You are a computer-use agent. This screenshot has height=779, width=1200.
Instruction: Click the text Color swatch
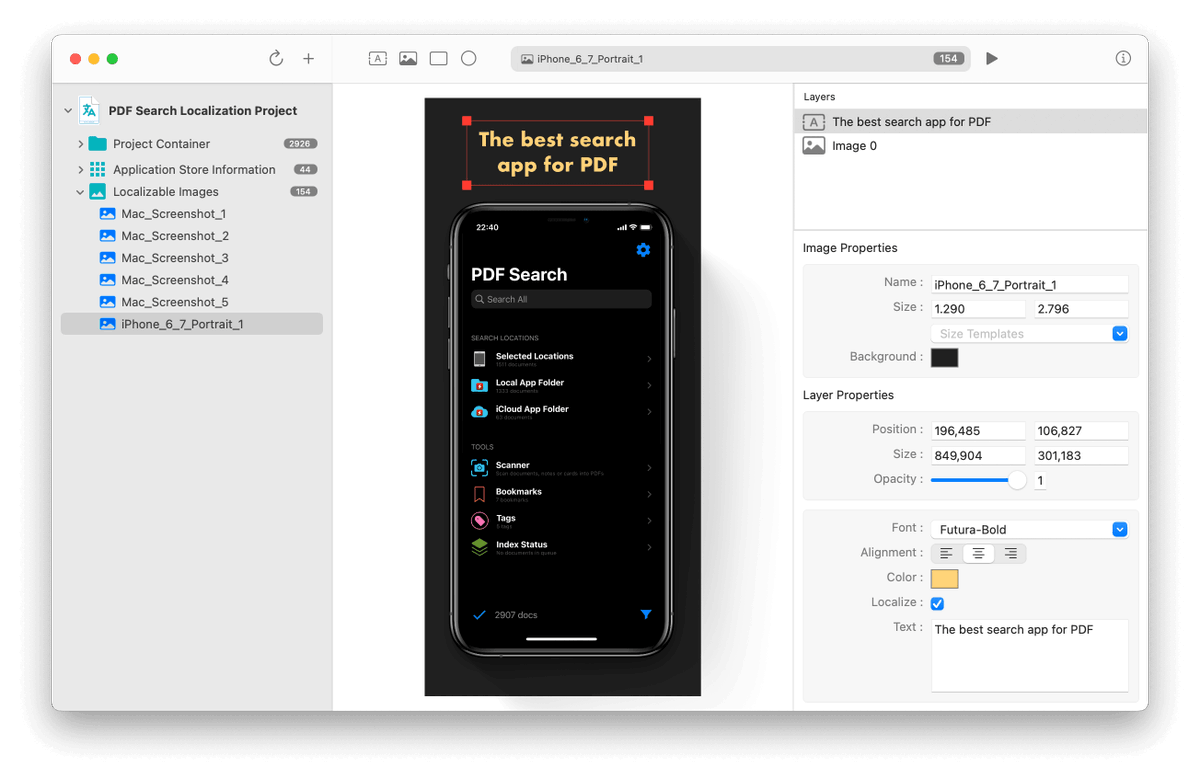pyautogui.click(x=945, y=578)
